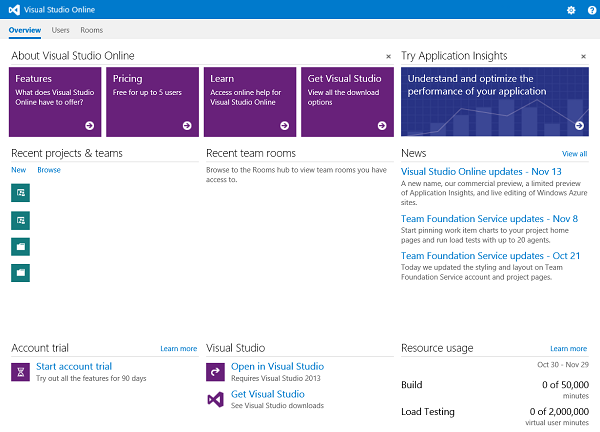Click New under Recent projects & teams
This screenshot has height=432, width=600.
[x=18, y=170]
